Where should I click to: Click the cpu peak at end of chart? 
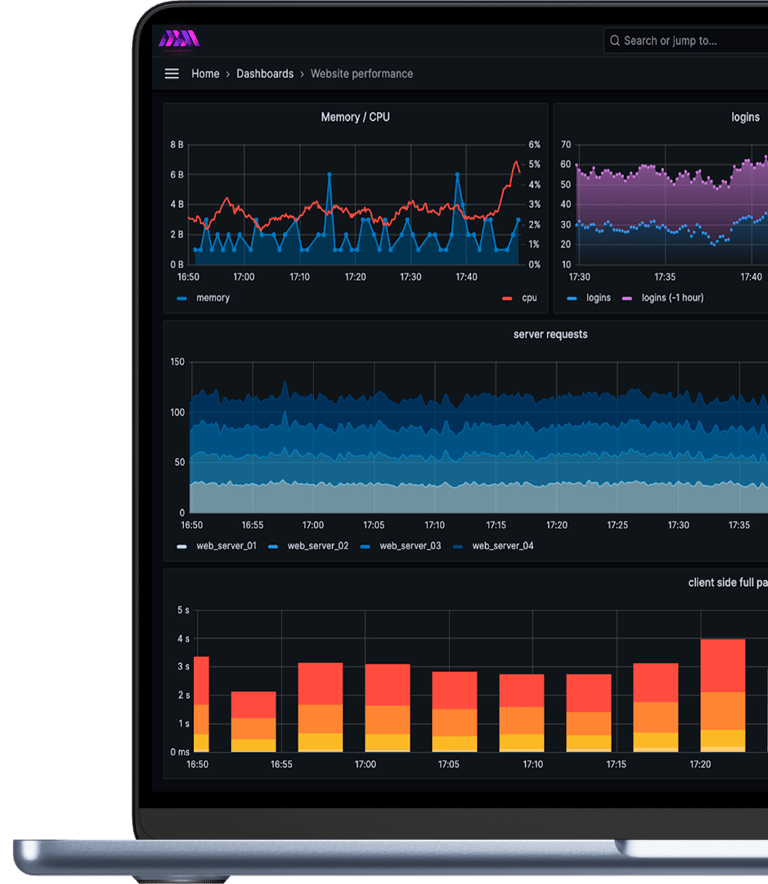516,163
